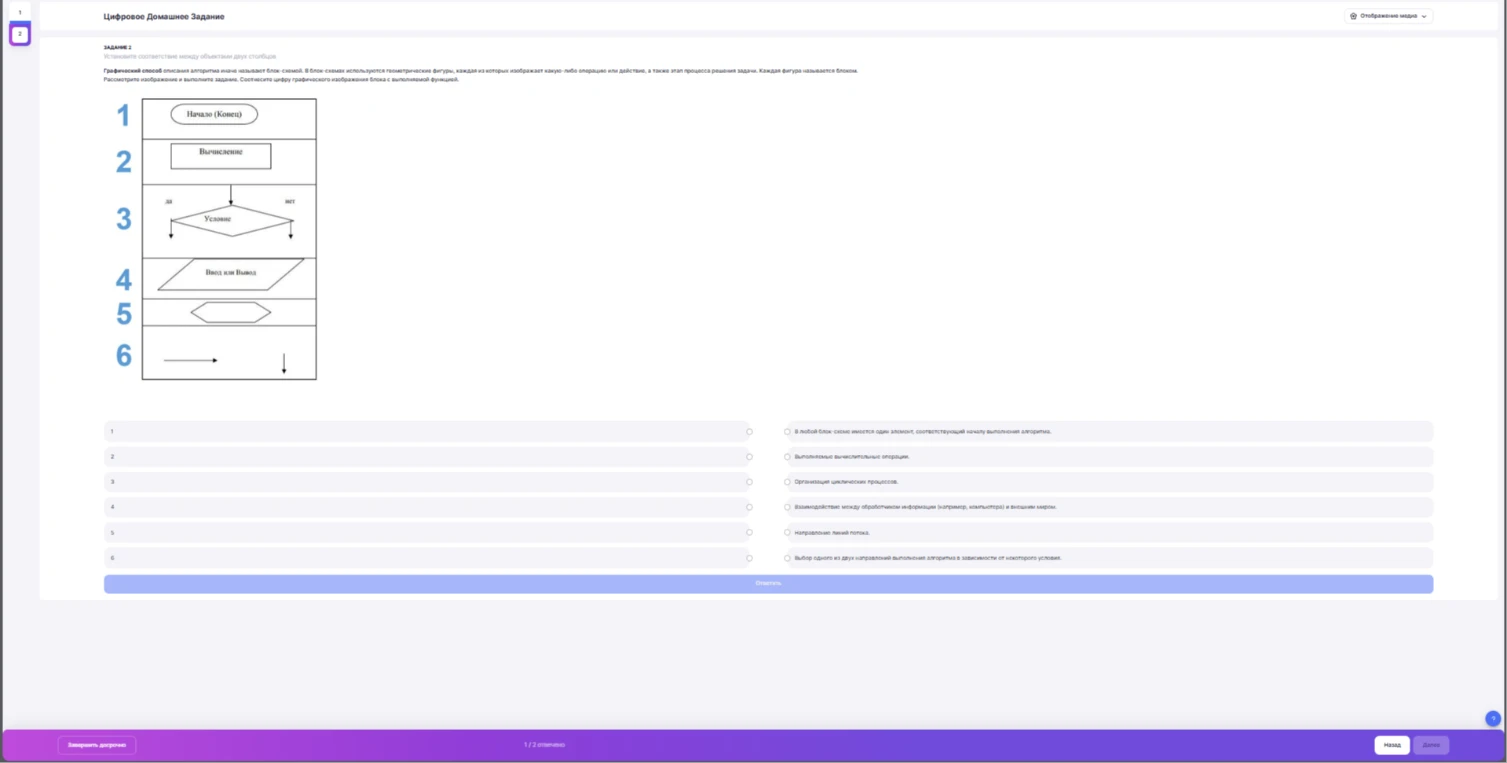Select the connector circle on left row 1
This screenshot has height=763, width=1507.
[x=749, y=432]
